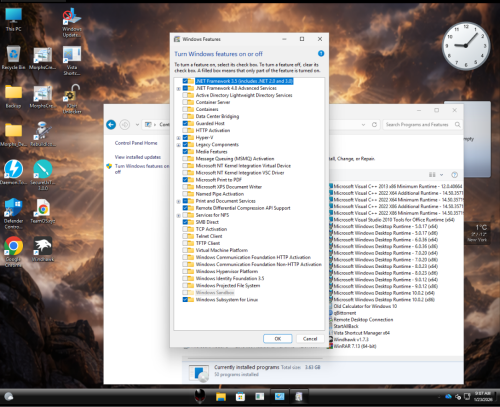Click Turn Windows features on or off link

click(x=142, y=169)
